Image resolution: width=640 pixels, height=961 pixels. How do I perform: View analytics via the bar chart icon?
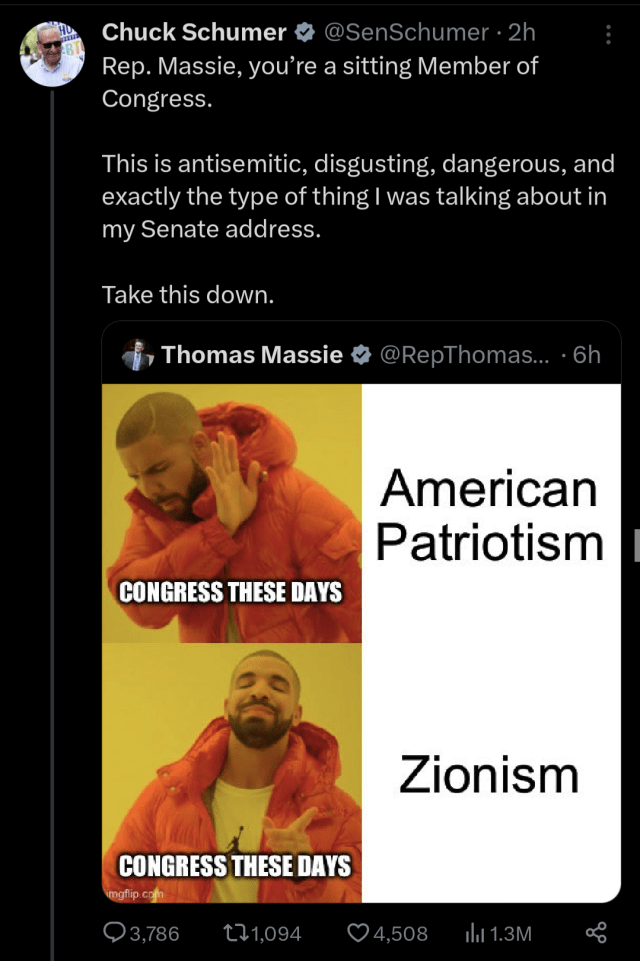(474, 933)
